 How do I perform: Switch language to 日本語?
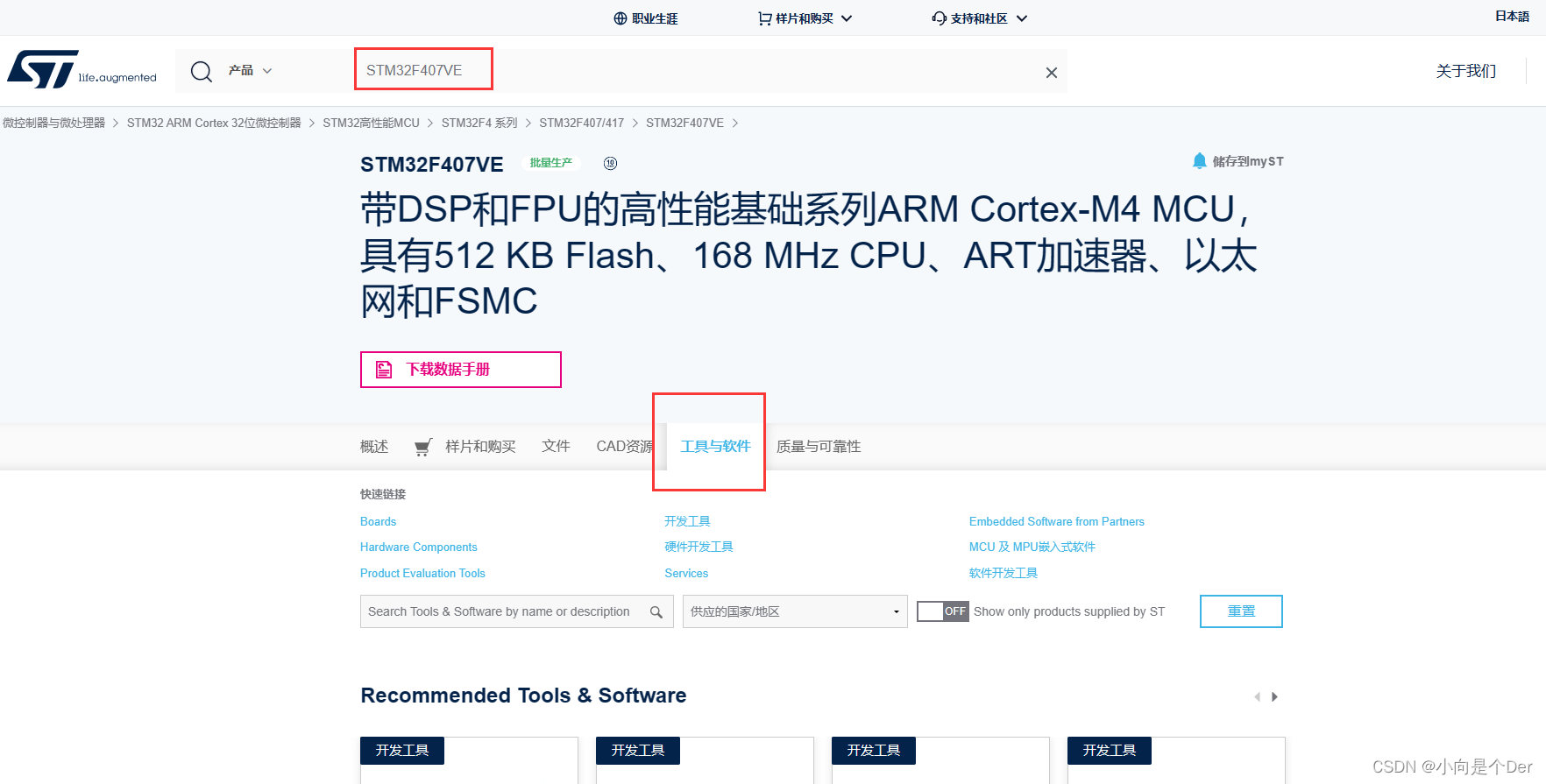[x=1512, y=17]
